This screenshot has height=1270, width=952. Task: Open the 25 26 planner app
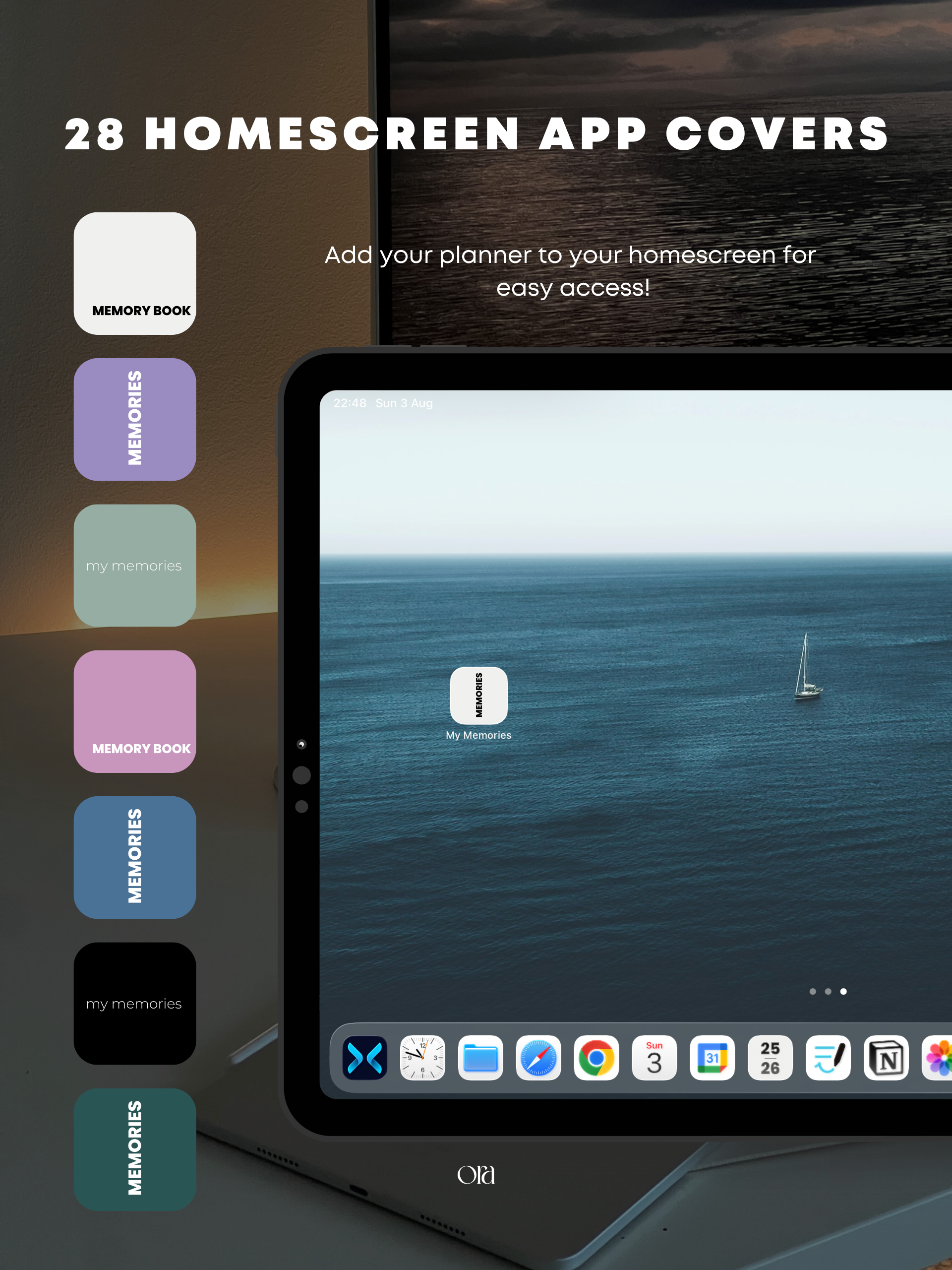770,1058
